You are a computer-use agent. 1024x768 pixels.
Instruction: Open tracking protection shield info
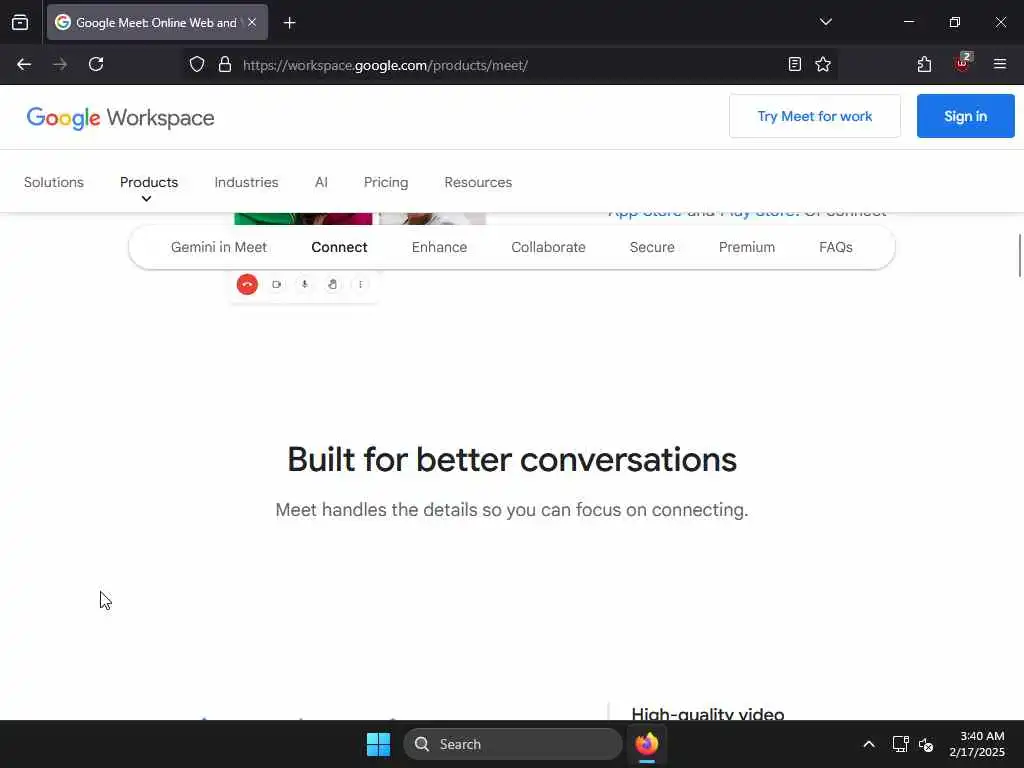[x=197, y=65]
